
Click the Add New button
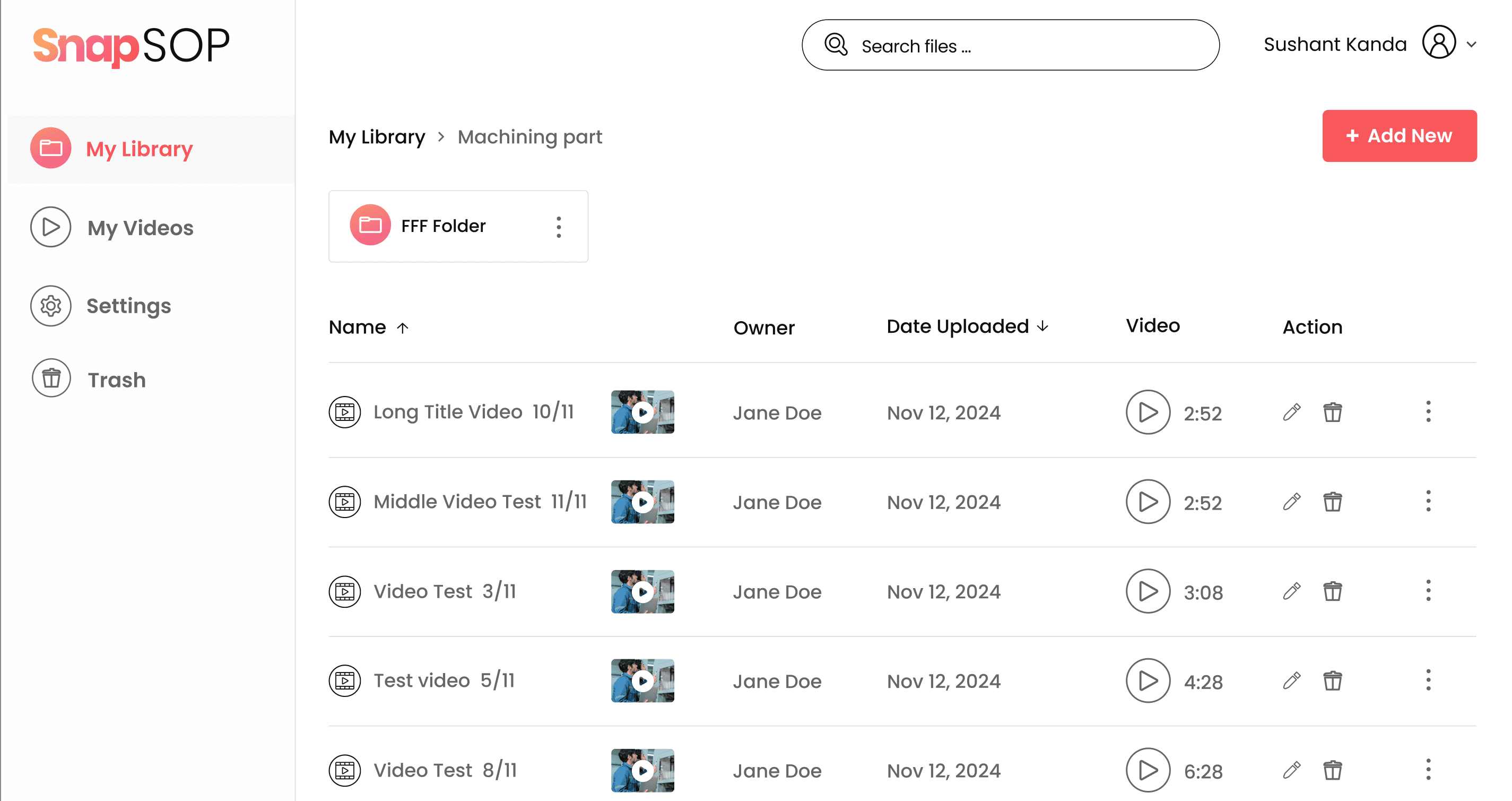pyautogui.click(x=1398, y=136)
